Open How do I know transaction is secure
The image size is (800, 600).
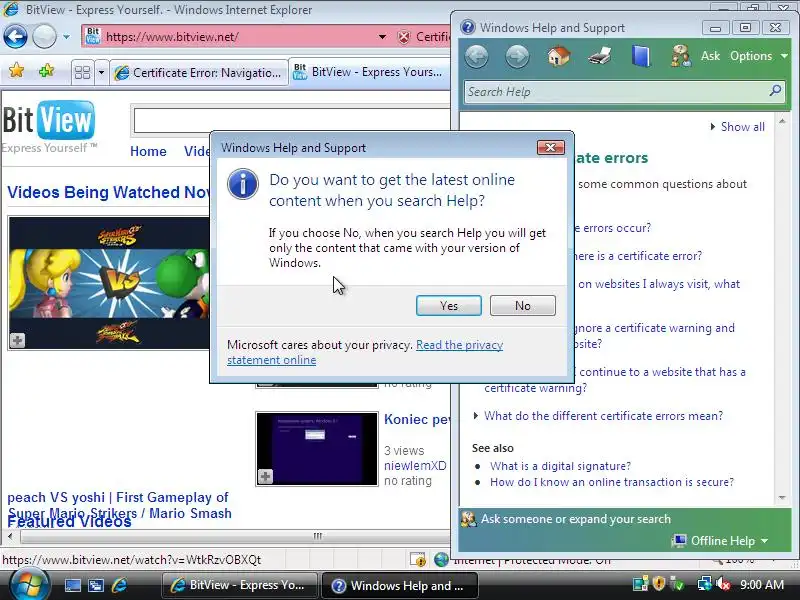tap(612, 482)
